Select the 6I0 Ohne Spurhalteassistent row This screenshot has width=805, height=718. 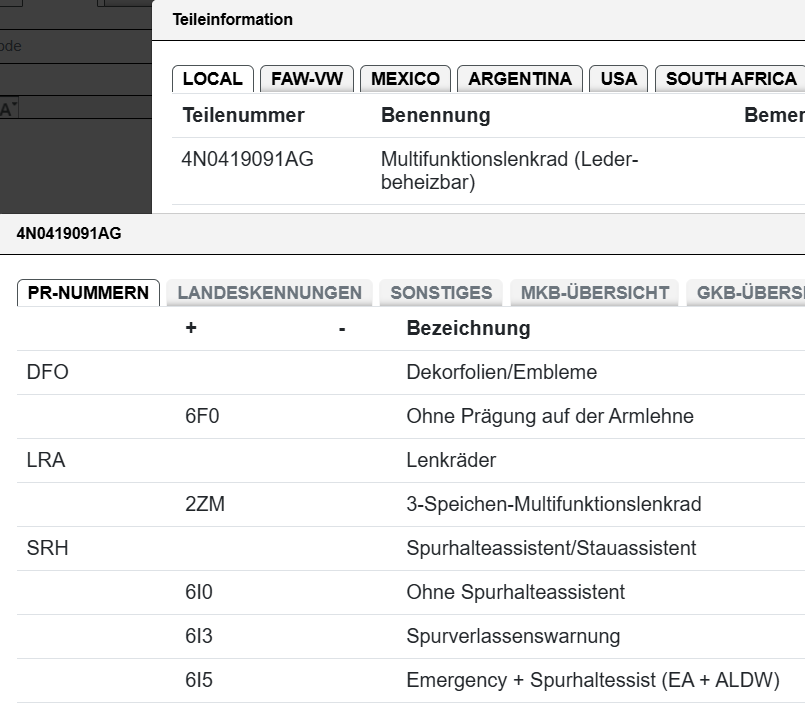pos(411,592)
